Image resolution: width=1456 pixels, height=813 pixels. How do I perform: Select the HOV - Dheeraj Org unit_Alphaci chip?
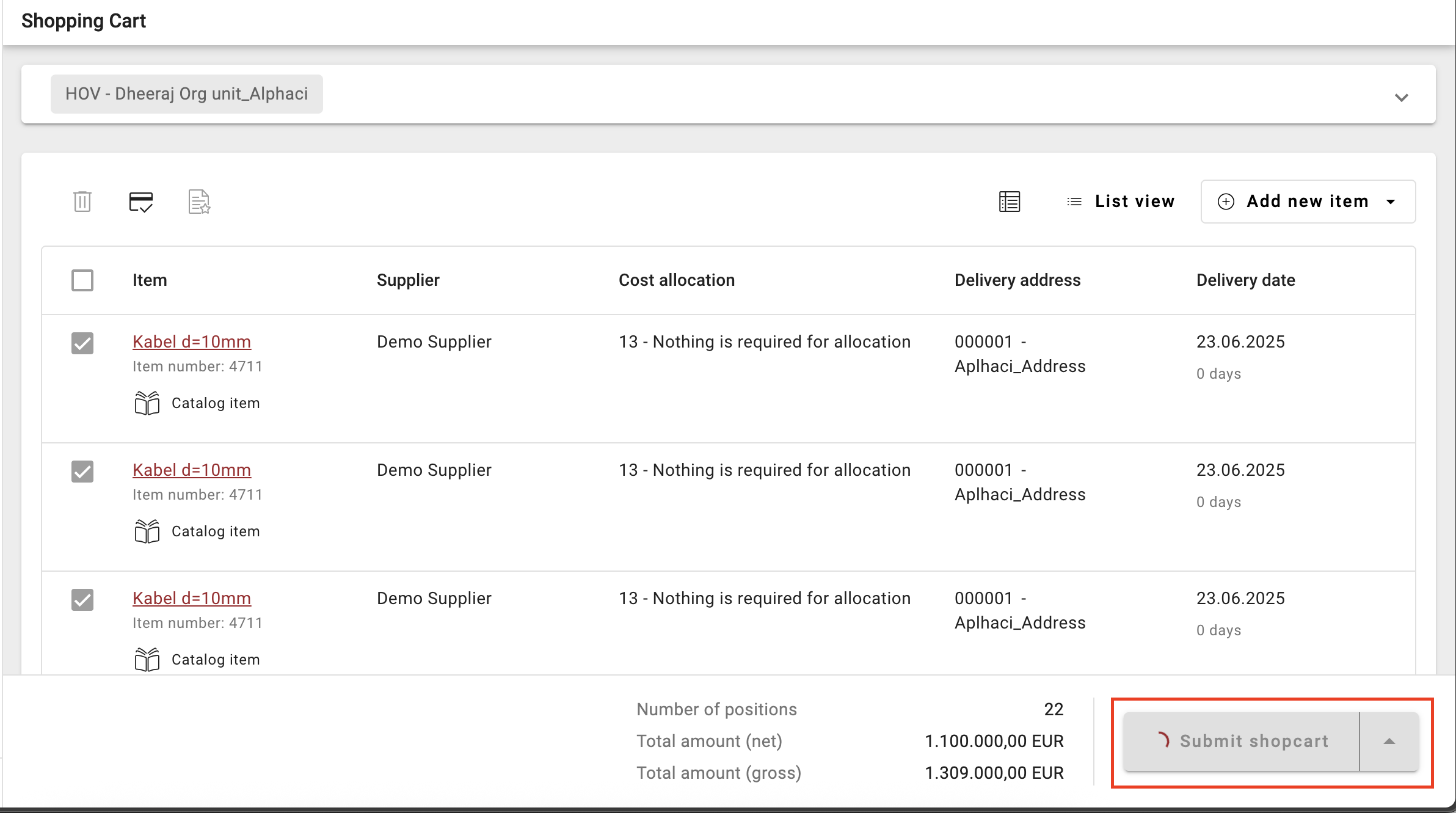pos(186,94)
